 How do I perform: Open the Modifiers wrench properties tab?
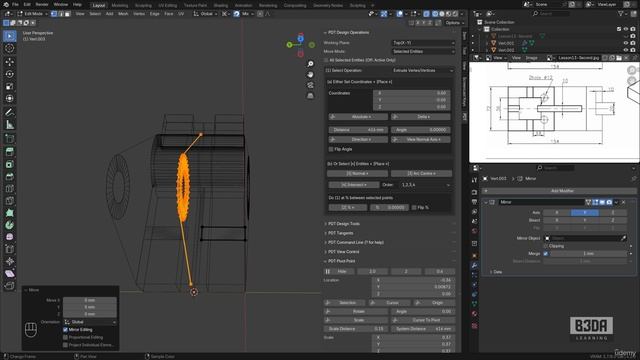474,265
